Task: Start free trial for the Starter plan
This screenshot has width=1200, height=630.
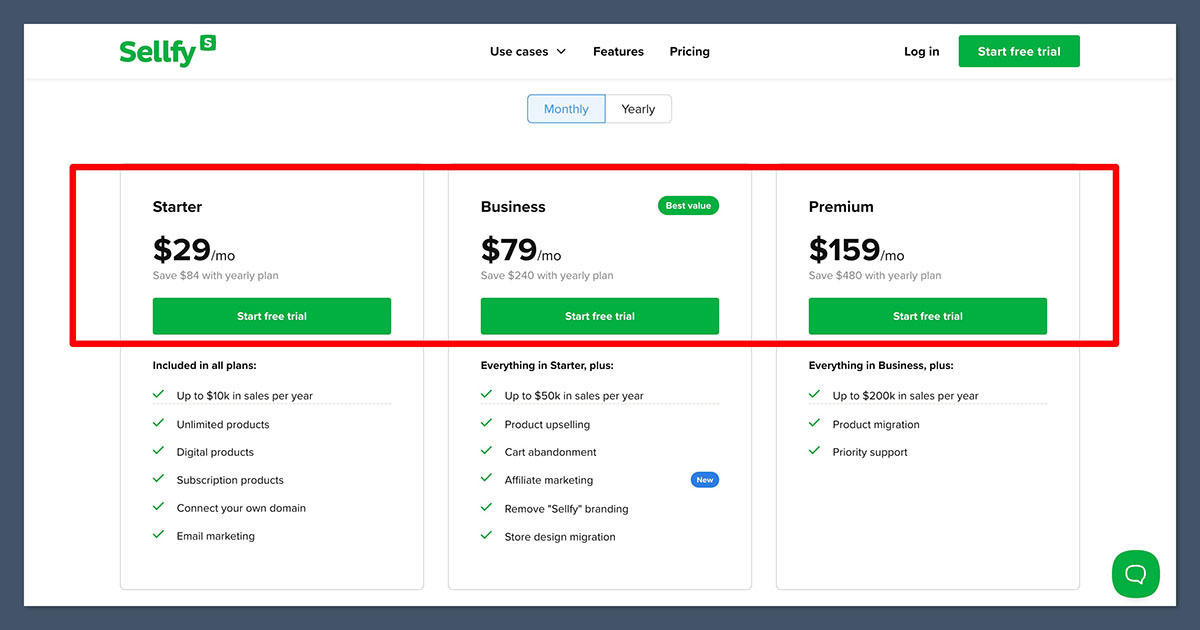Action: 271,315
